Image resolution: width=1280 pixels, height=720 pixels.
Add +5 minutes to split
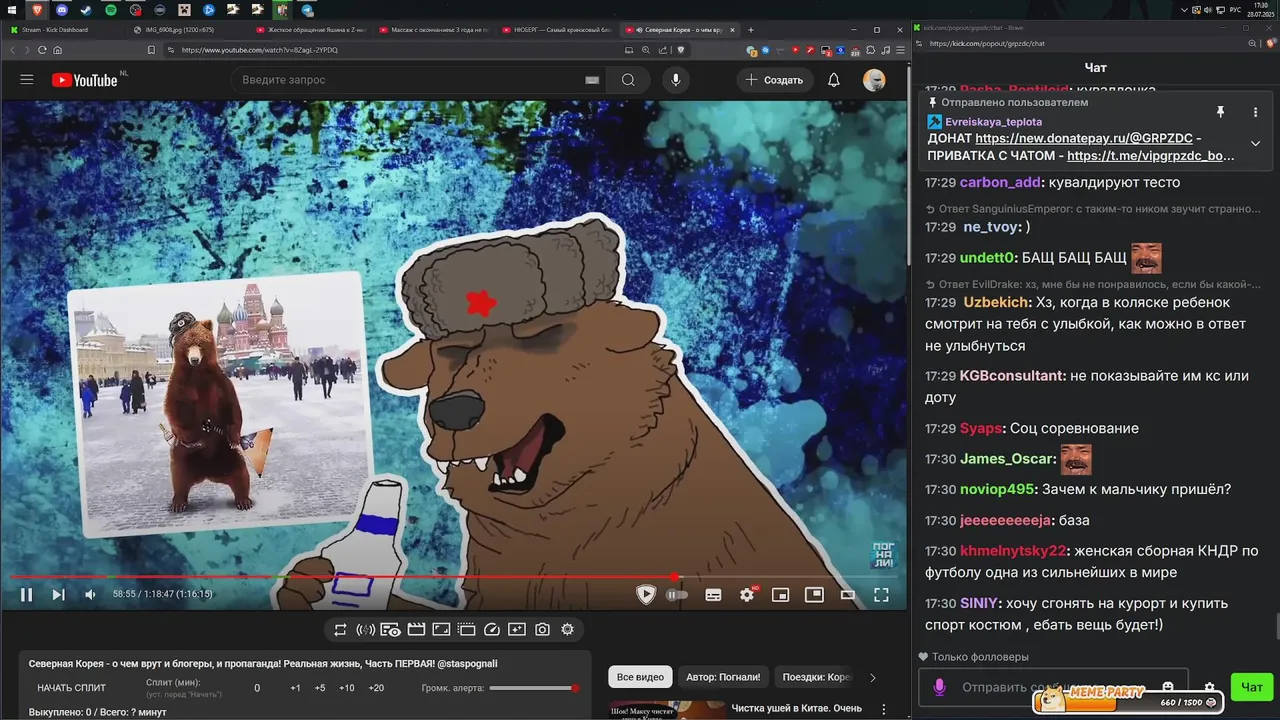[320, 688]
